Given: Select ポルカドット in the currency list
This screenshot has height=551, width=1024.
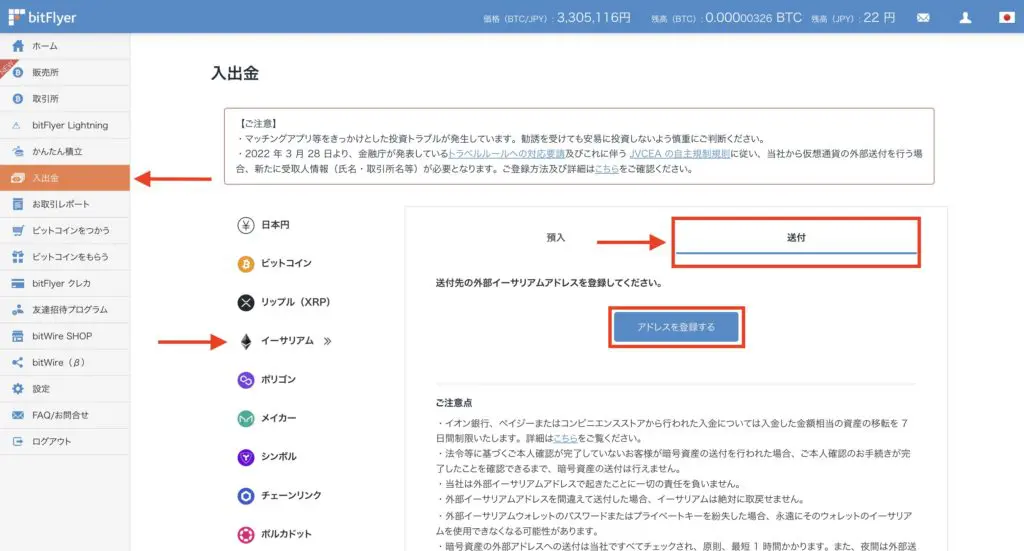Looking at the screenshot, I should pos(286,535).
